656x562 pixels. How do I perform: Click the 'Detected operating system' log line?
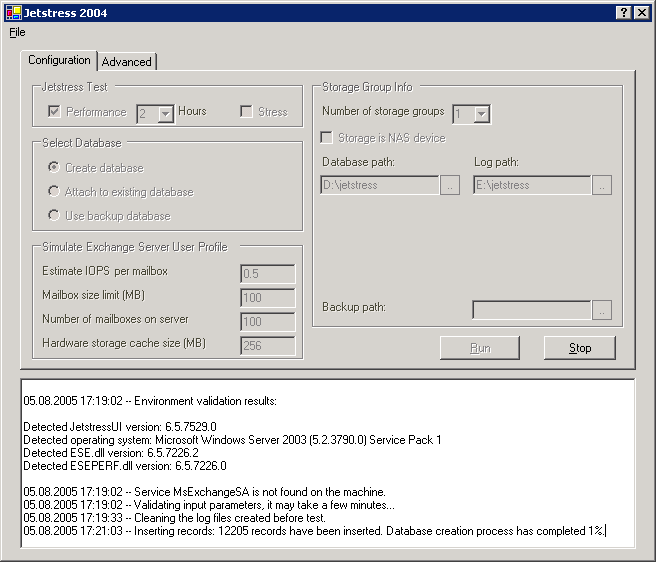pyautogui.click(x=232, y=440)
